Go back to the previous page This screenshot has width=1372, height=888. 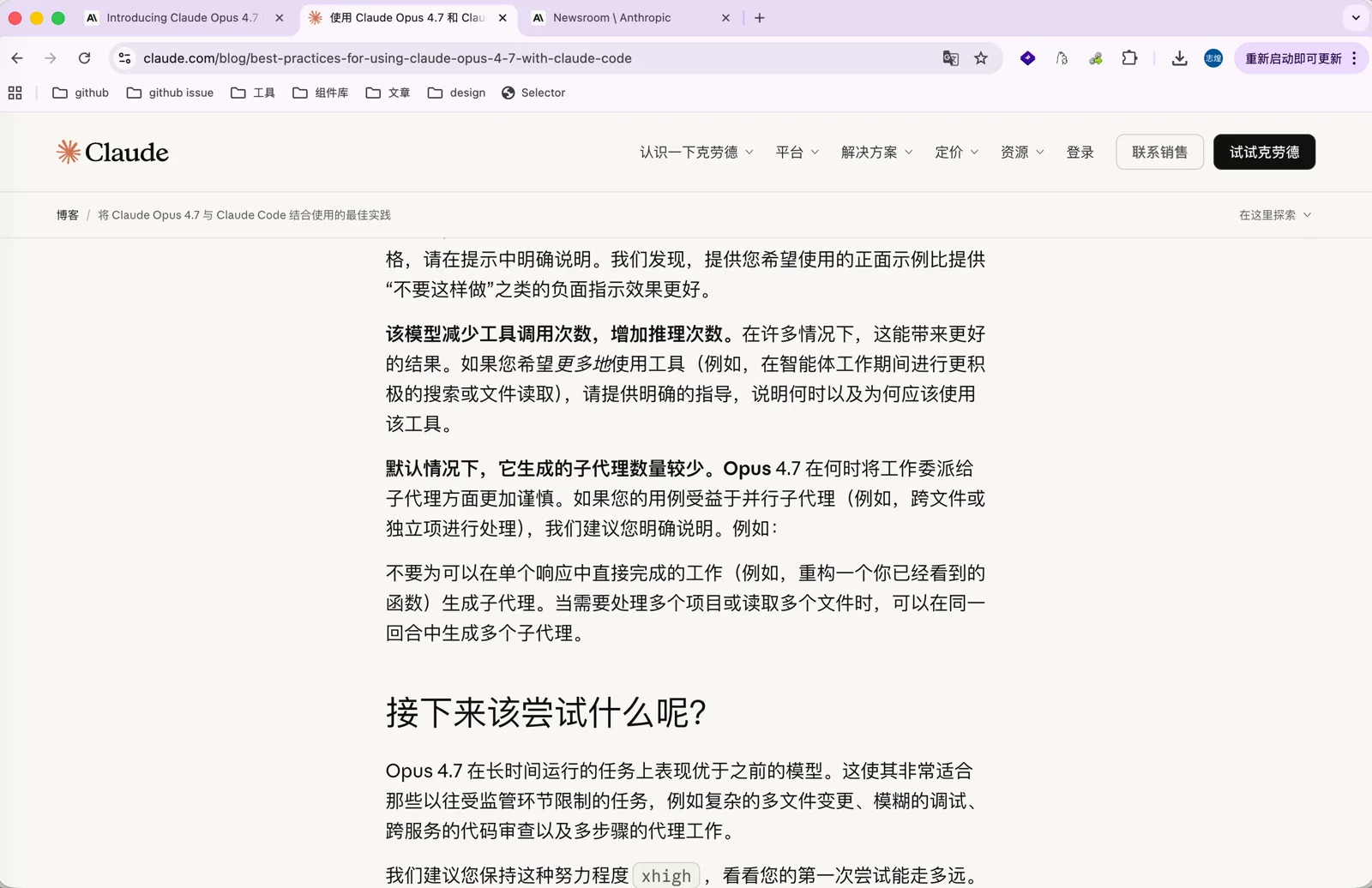point(17,58)
